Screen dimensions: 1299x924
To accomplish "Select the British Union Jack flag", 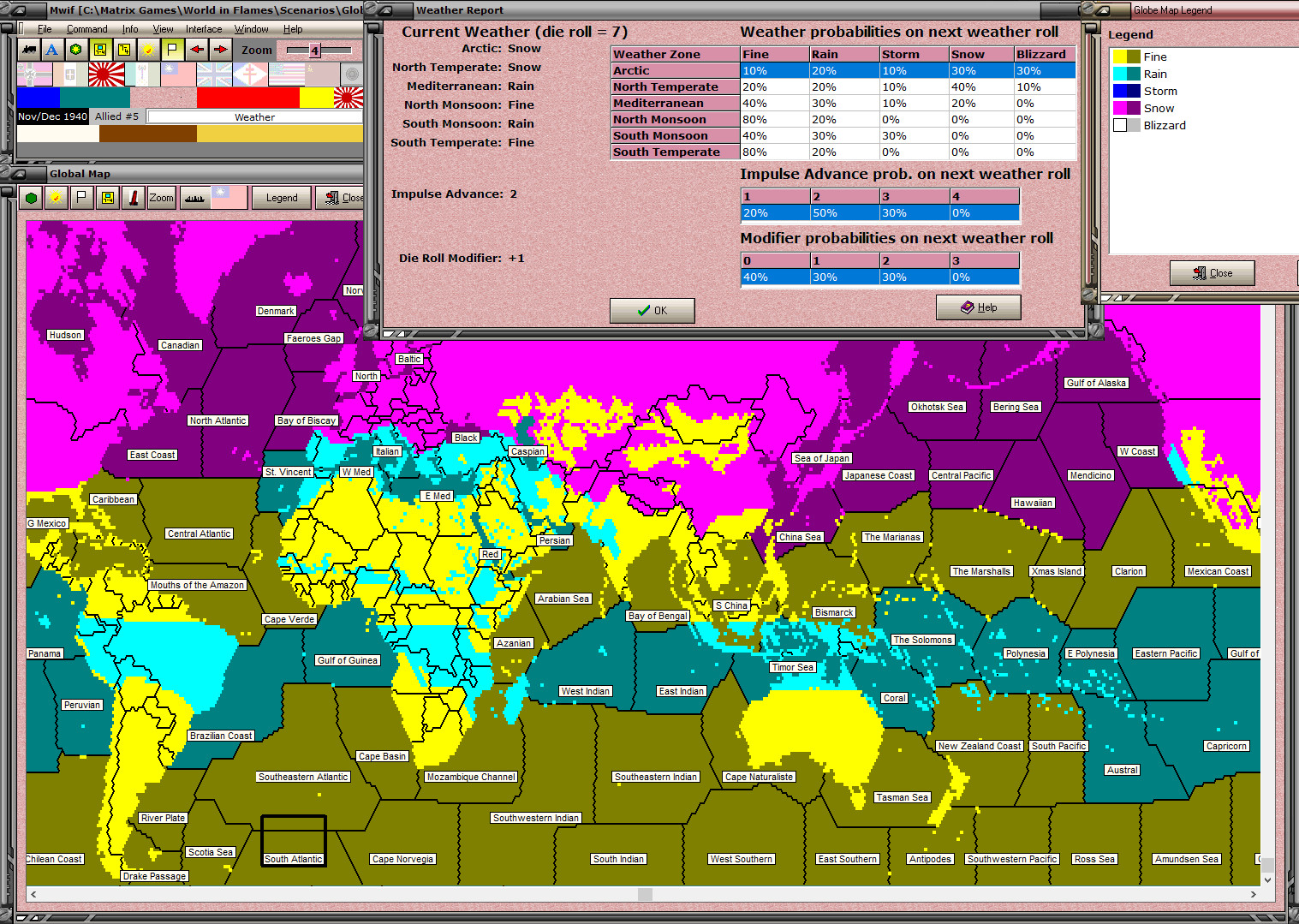I will (x=214, y=75).
